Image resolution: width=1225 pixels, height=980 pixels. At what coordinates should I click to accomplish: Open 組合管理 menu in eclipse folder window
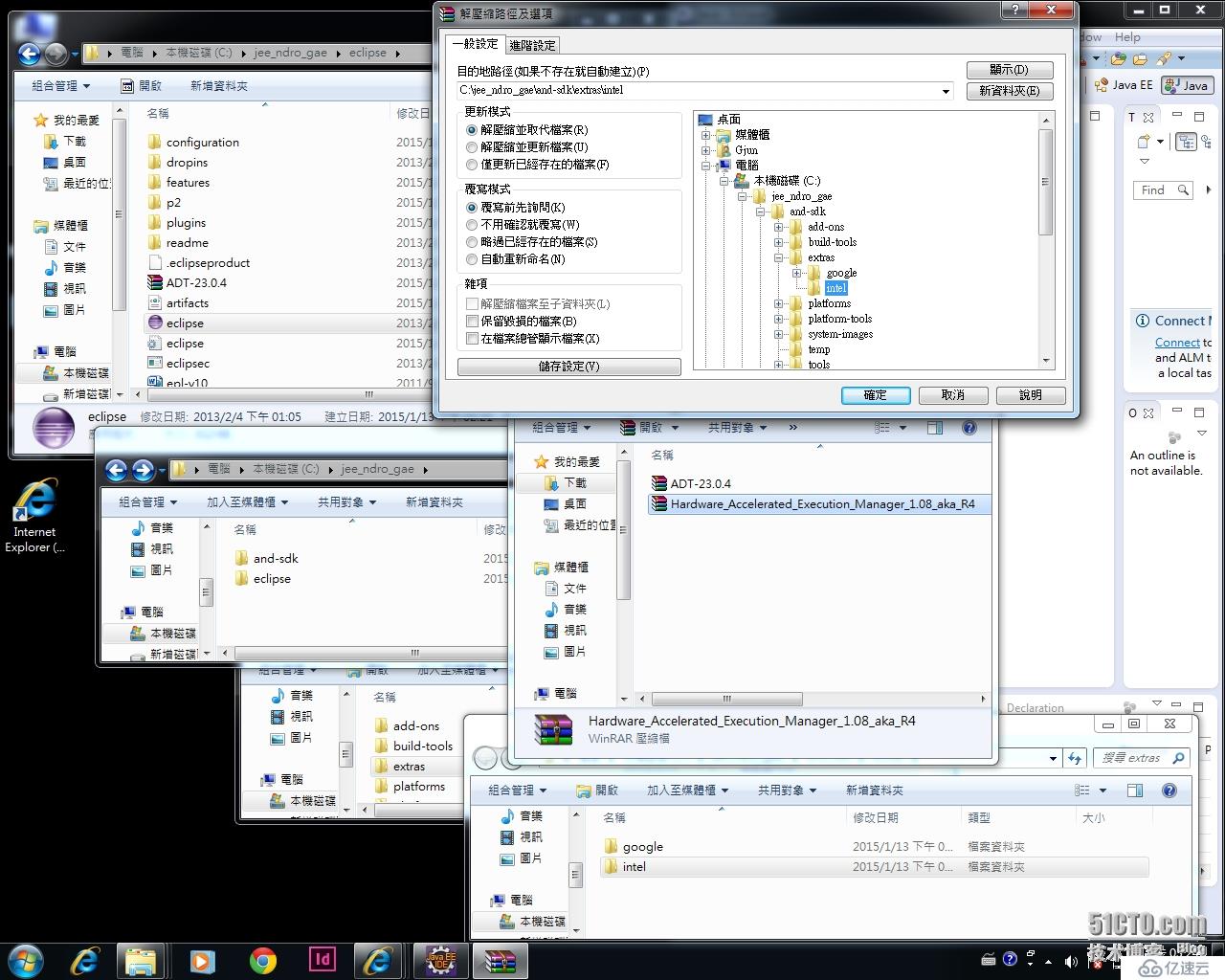tap(61, 86)
